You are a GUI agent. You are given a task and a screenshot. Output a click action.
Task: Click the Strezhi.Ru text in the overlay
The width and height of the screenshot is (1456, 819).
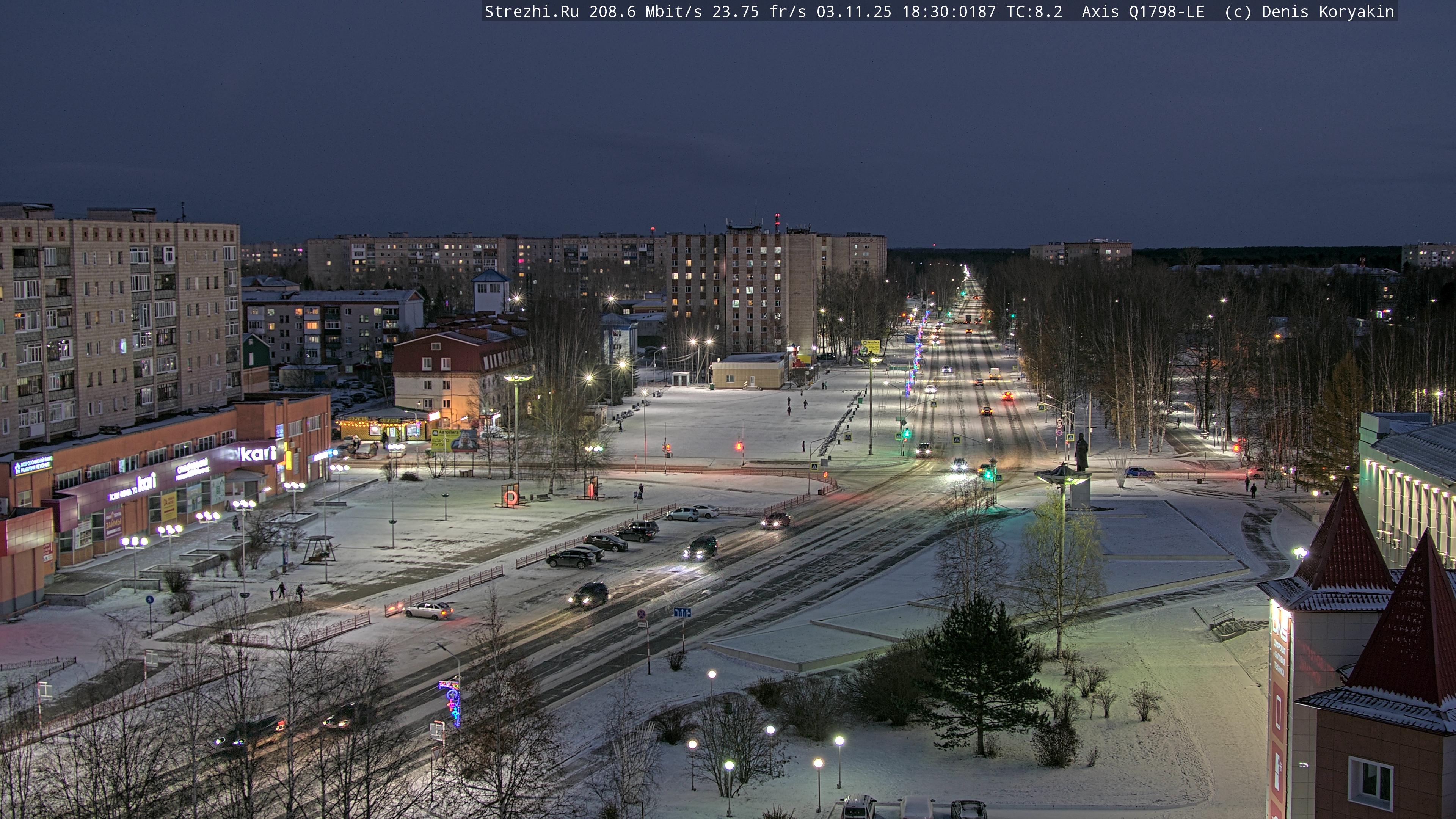click(x=531, y=11)
